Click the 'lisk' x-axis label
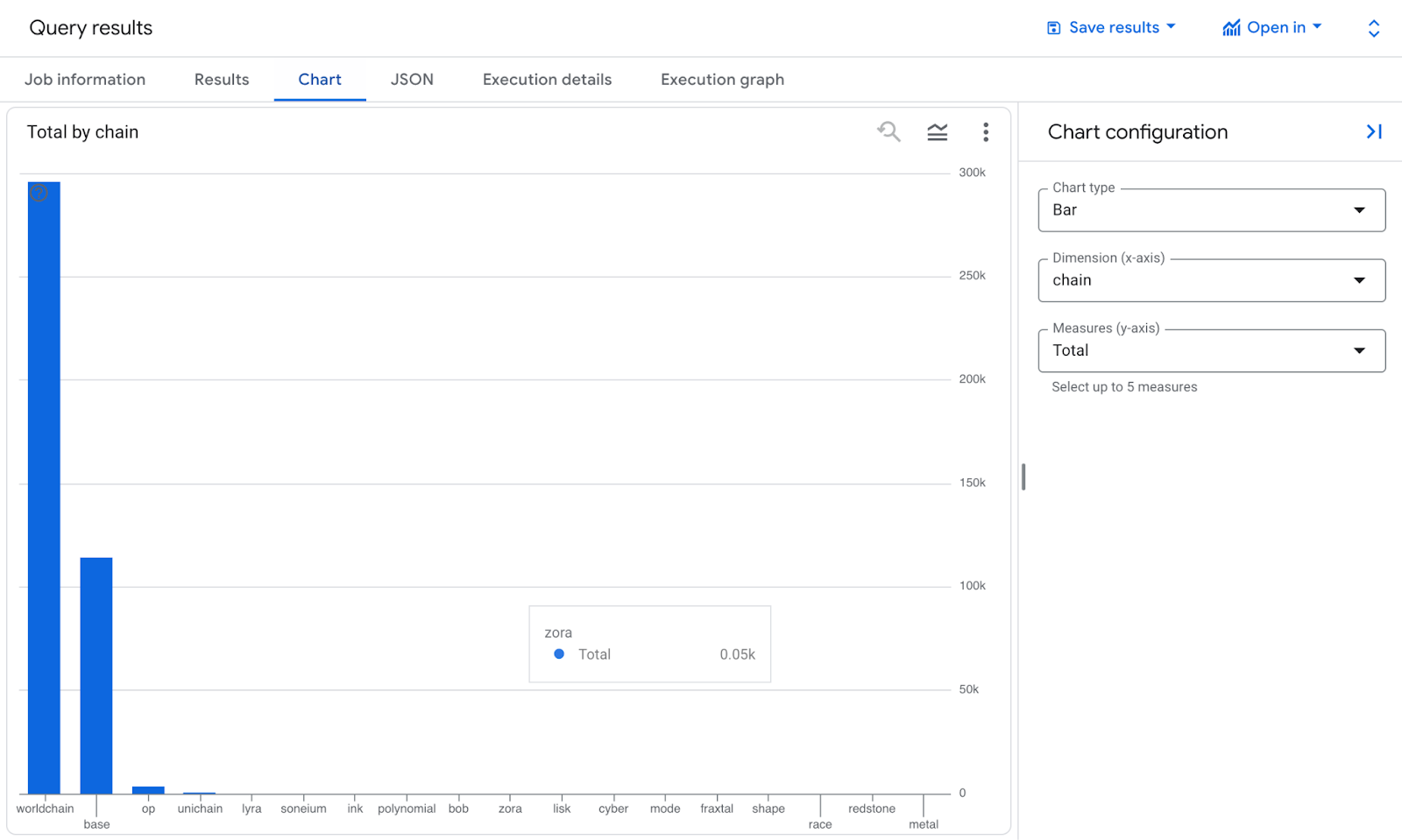Viewport: 1402px width, 840px height. pyautogui.click(x=562, y=808)
